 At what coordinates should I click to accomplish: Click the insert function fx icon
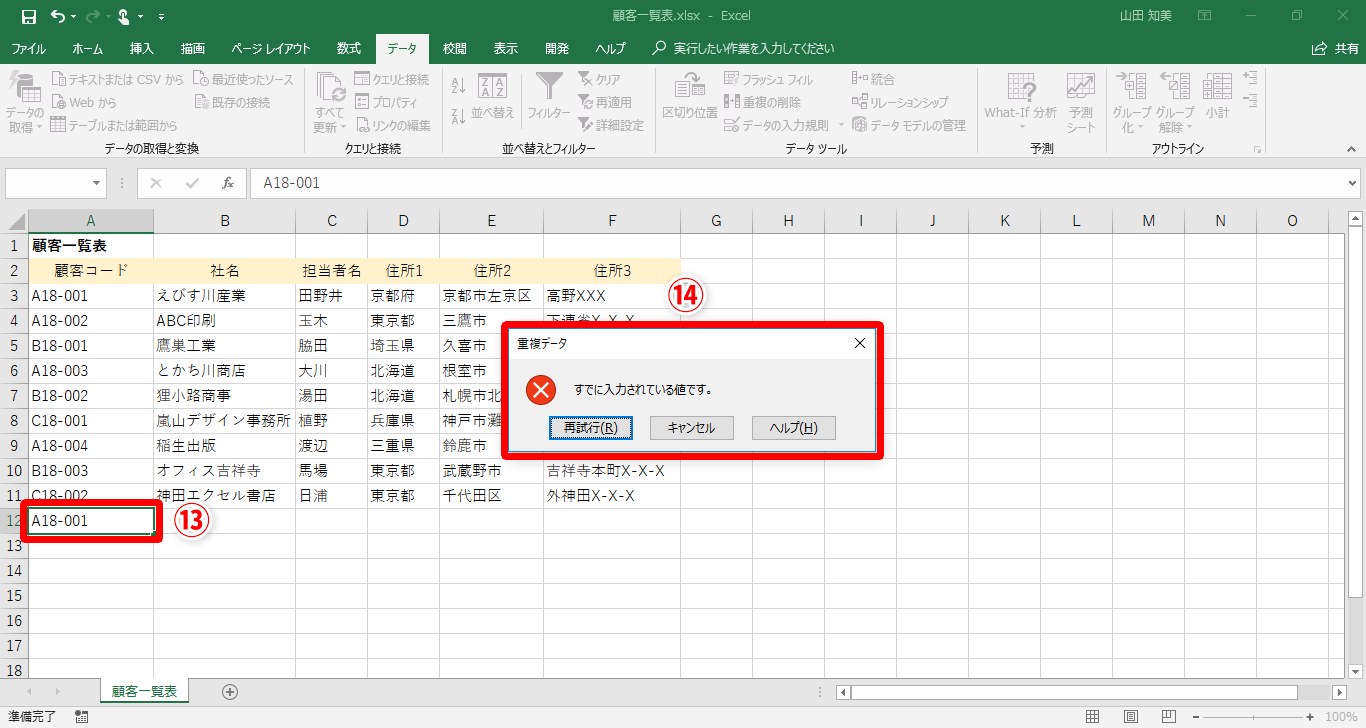click(228, 183)
